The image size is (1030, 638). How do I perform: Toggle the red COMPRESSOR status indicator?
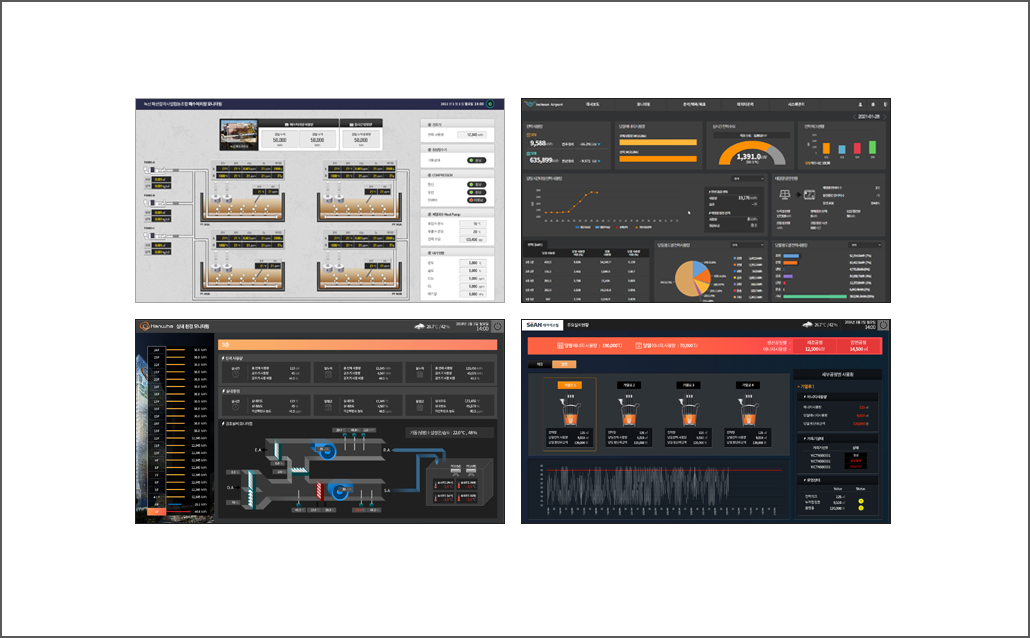click(x=476, y=200)
